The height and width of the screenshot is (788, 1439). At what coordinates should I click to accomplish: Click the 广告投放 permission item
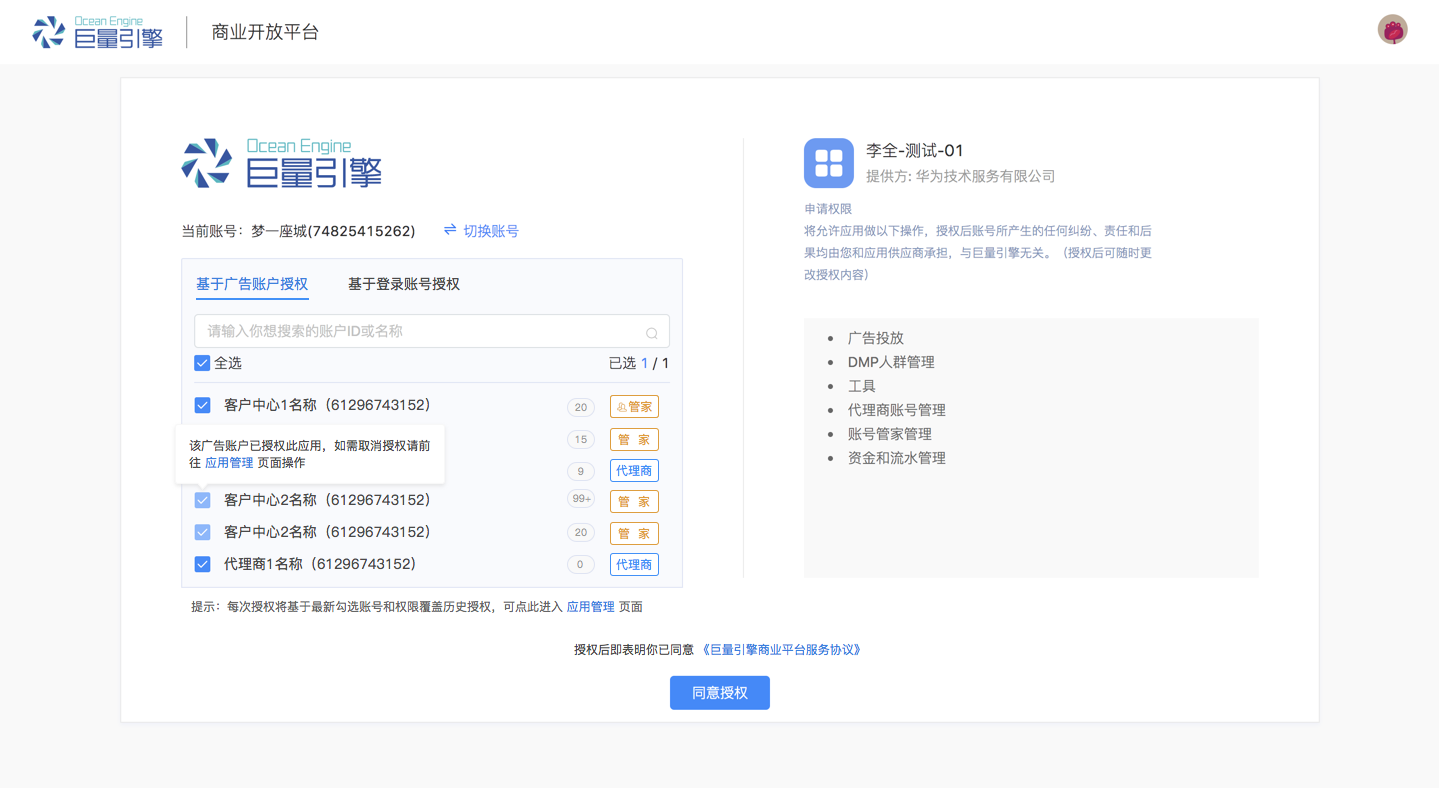pyautogui.click(x=876, y=338)
